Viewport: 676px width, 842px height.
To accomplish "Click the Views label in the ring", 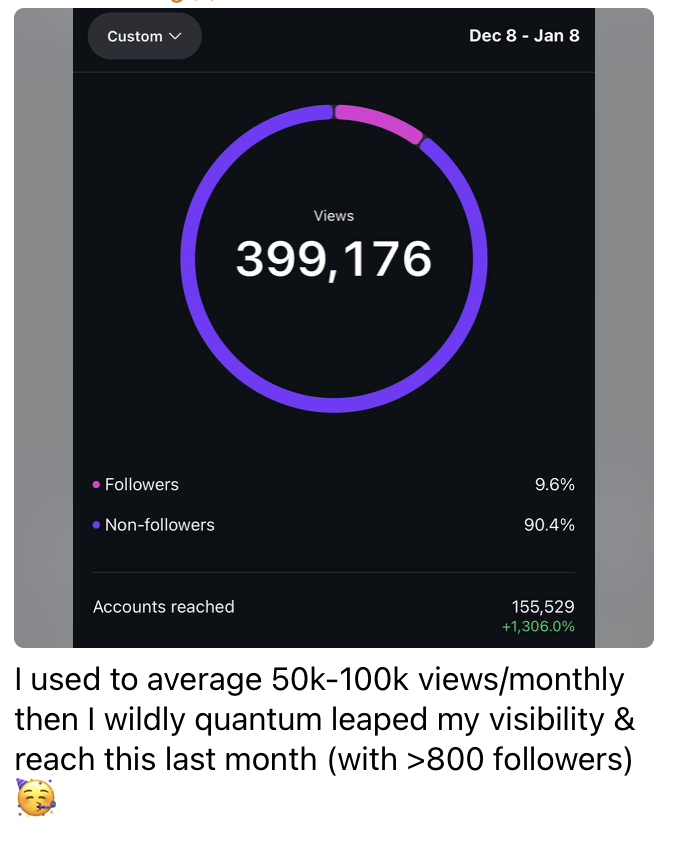I will (334, 216).
